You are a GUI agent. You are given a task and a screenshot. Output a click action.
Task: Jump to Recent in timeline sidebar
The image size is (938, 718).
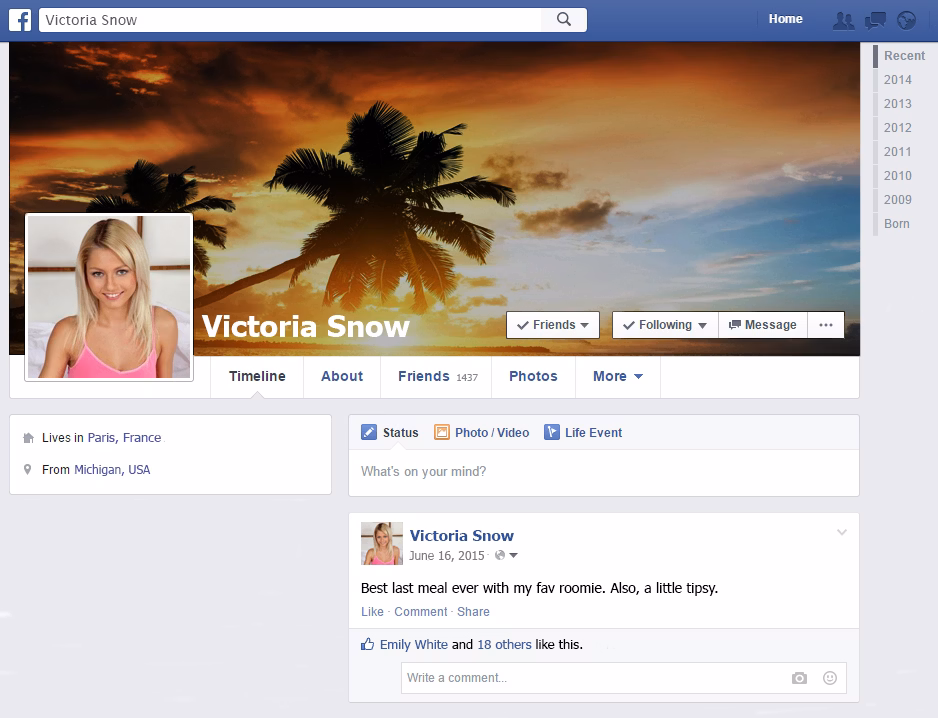click(x=904, y=56)
